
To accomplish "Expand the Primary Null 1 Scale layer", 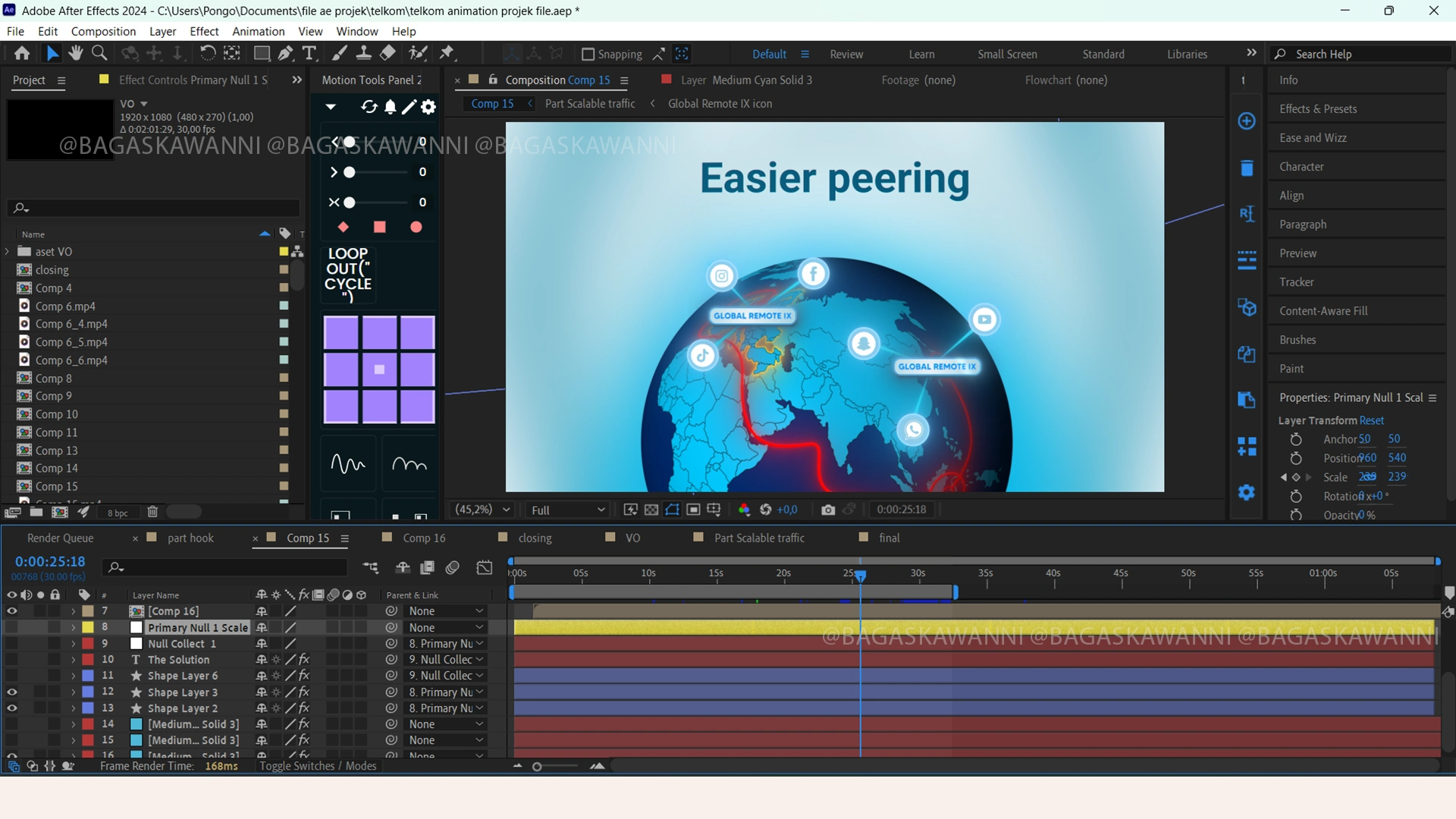I will [x=74, y=628].
